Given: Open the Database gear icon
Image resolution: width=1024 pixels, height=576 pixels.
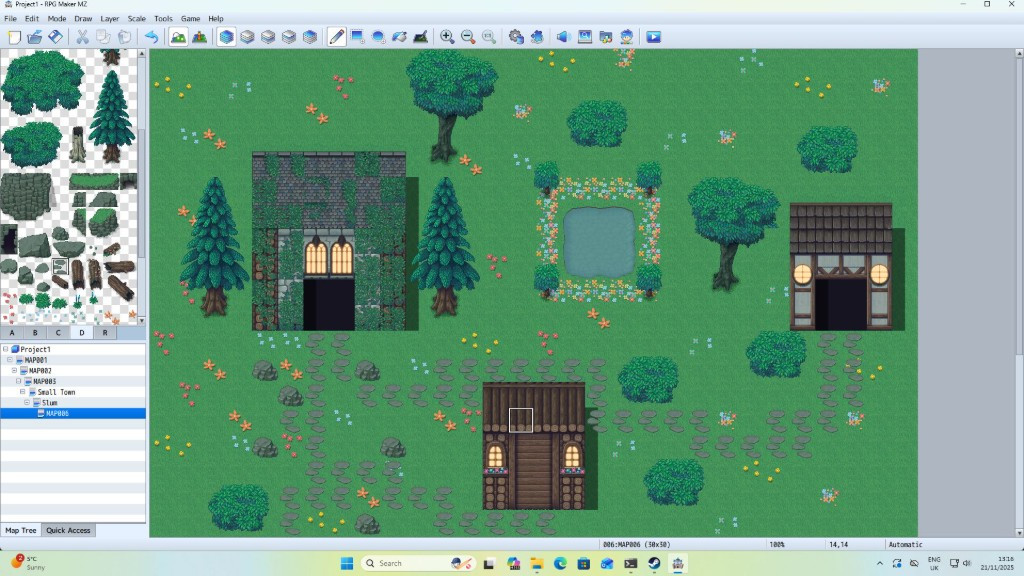Looking at the screenshot, I should (x=516, y=37).
